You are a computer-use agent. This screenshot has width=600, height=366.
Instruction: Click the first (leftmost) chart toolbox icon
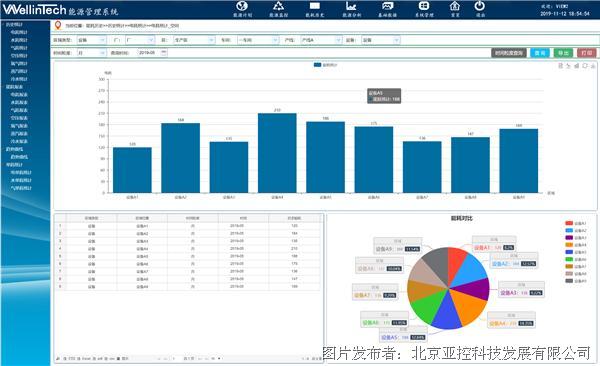561,66
